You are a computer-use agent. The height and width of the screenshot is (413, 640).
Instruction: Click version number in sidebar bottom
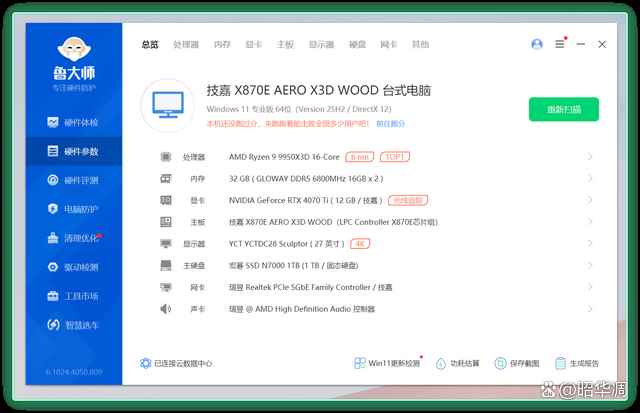(x=74, y=372)
